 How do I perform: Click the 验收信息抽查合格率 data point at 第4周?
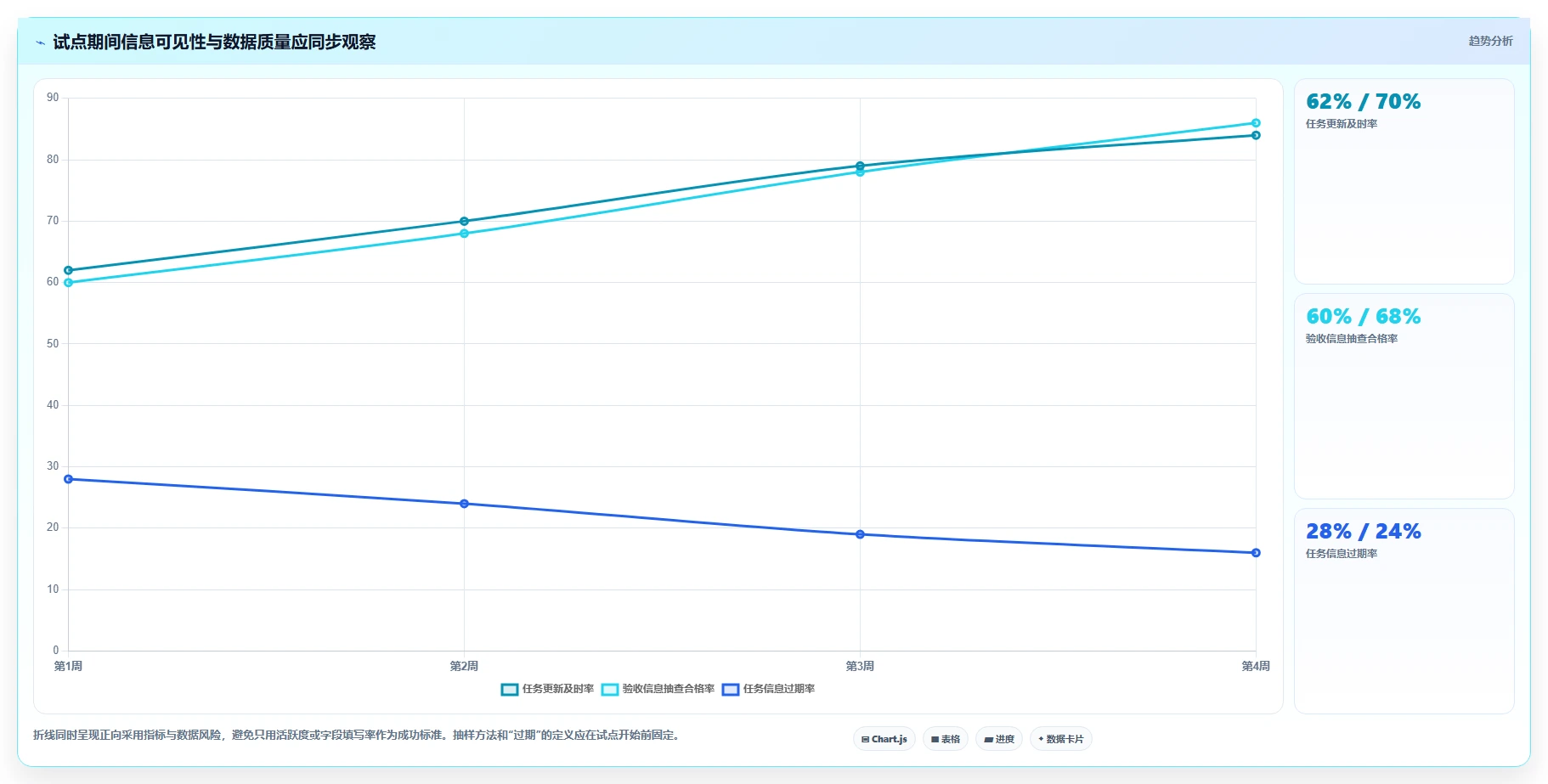tap(1256, 123)
